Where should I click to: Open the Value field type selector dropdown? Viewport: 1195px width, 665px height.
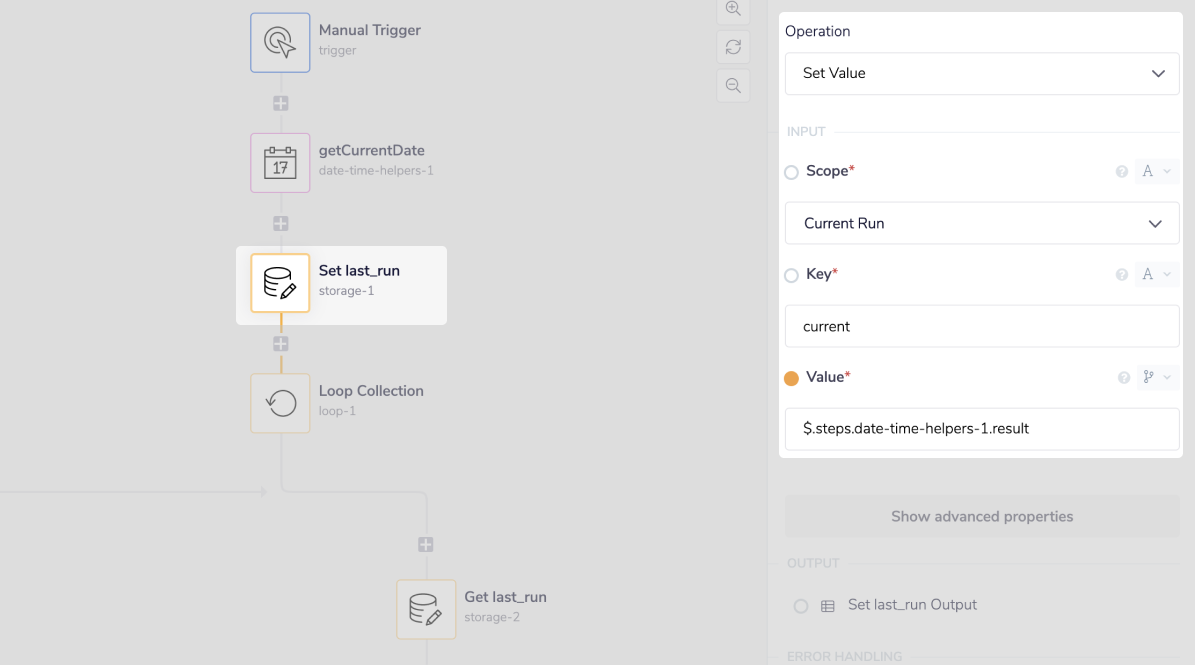click(x=1156, y=378)
